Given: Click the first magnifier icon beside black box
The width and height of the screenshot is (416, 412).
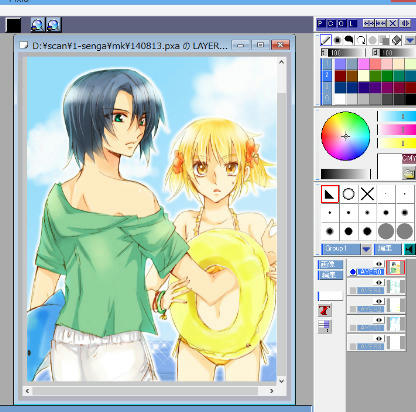Looking at the screenshot, I should point(38,25).
